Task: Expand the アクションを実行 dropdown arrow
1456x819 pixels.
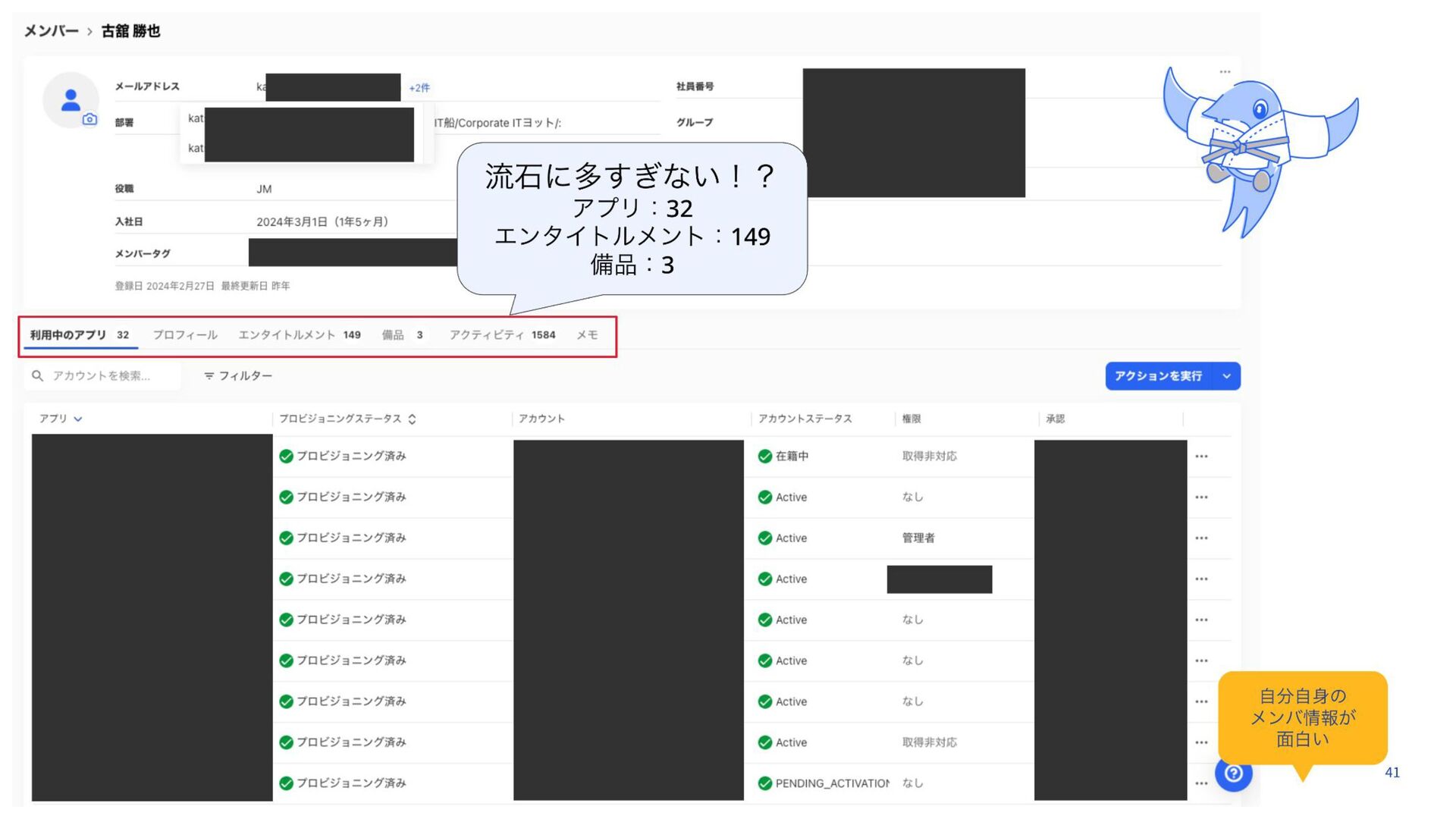Action: click(x=1226, y=376)
